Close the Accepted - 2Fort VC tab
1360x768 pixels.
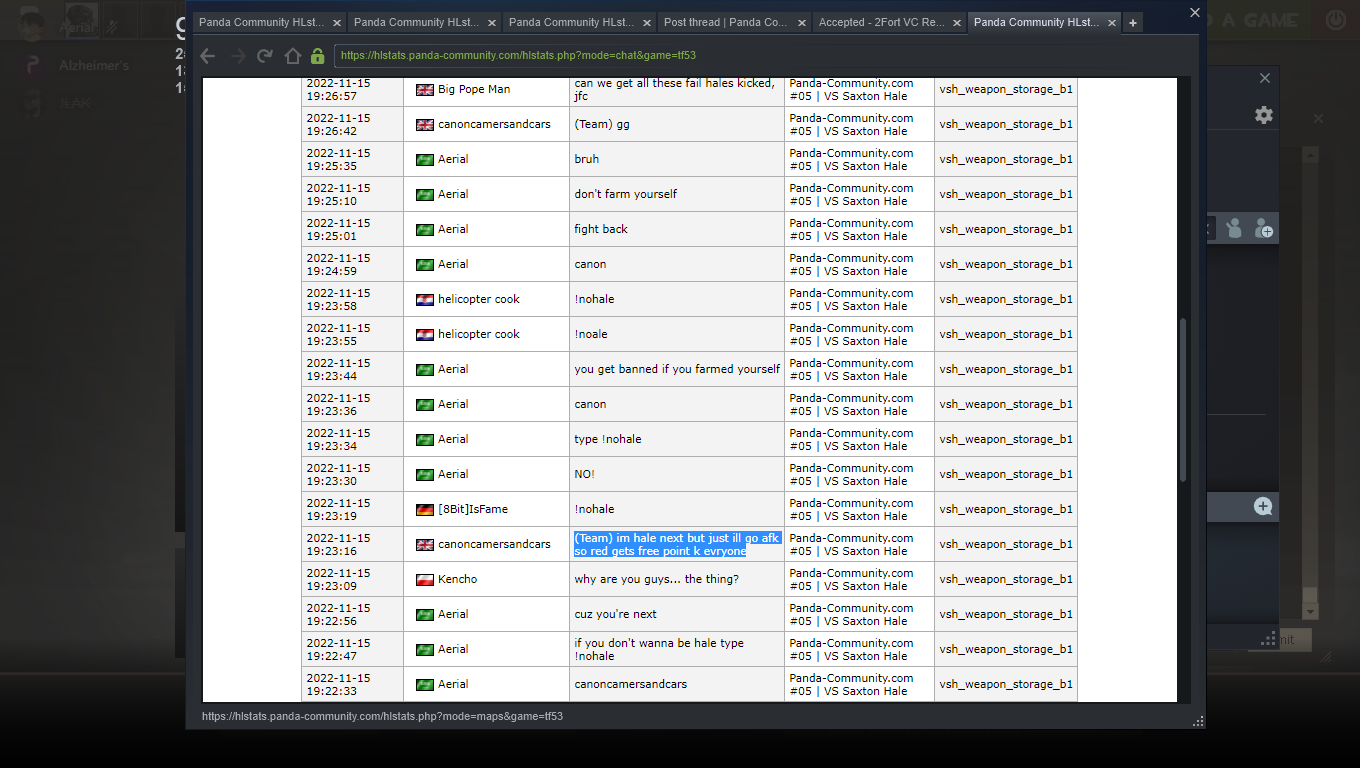point(956,22)
